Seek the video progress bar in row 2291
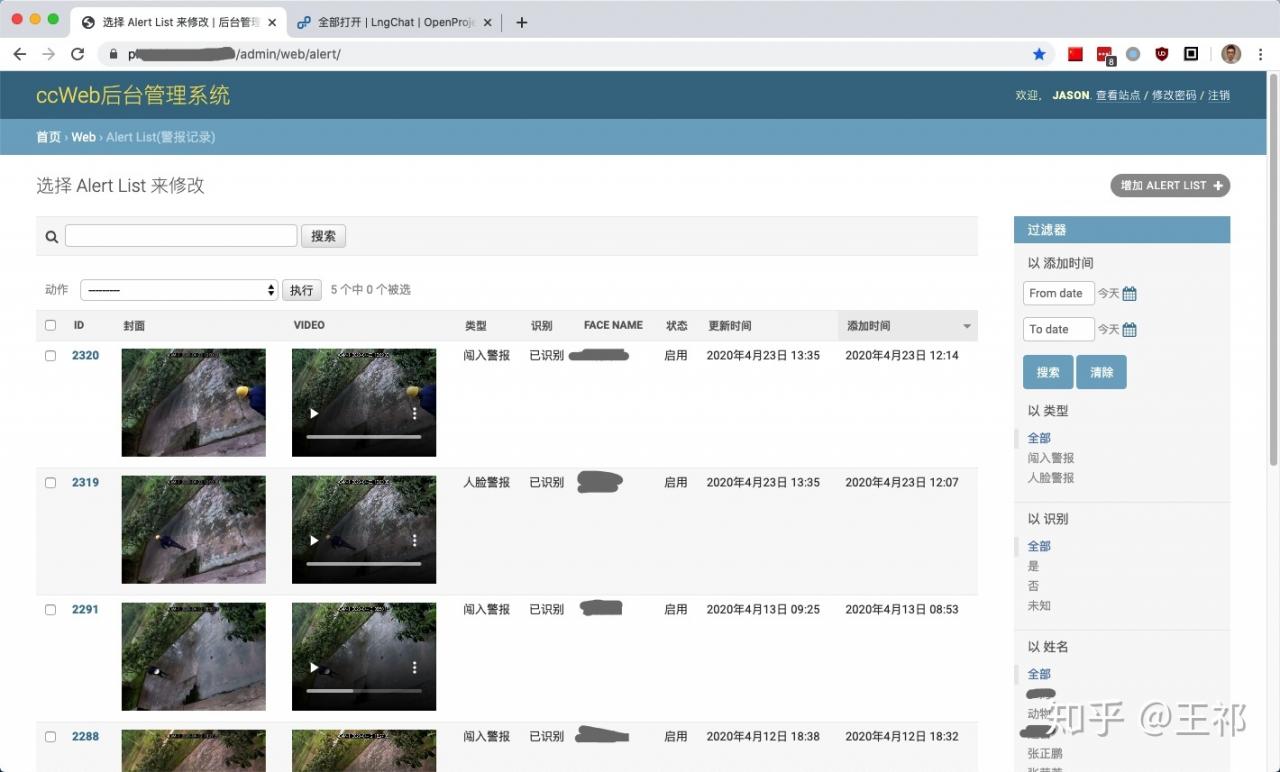The width and height of the screenshot is (1280, 772). tap(363, 691)
